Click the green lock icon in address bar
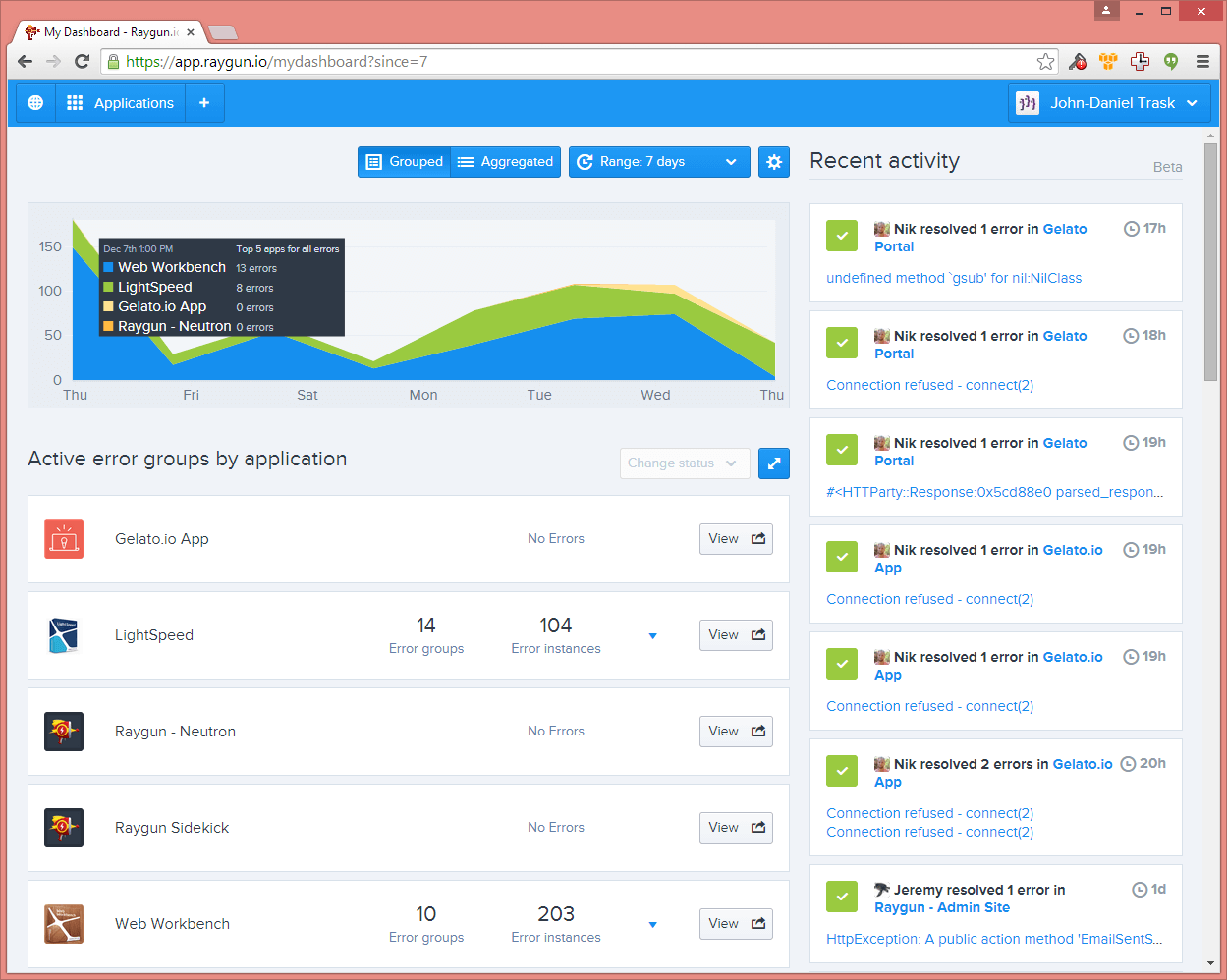Screen dimensions: 1227x980 (114, 61)
